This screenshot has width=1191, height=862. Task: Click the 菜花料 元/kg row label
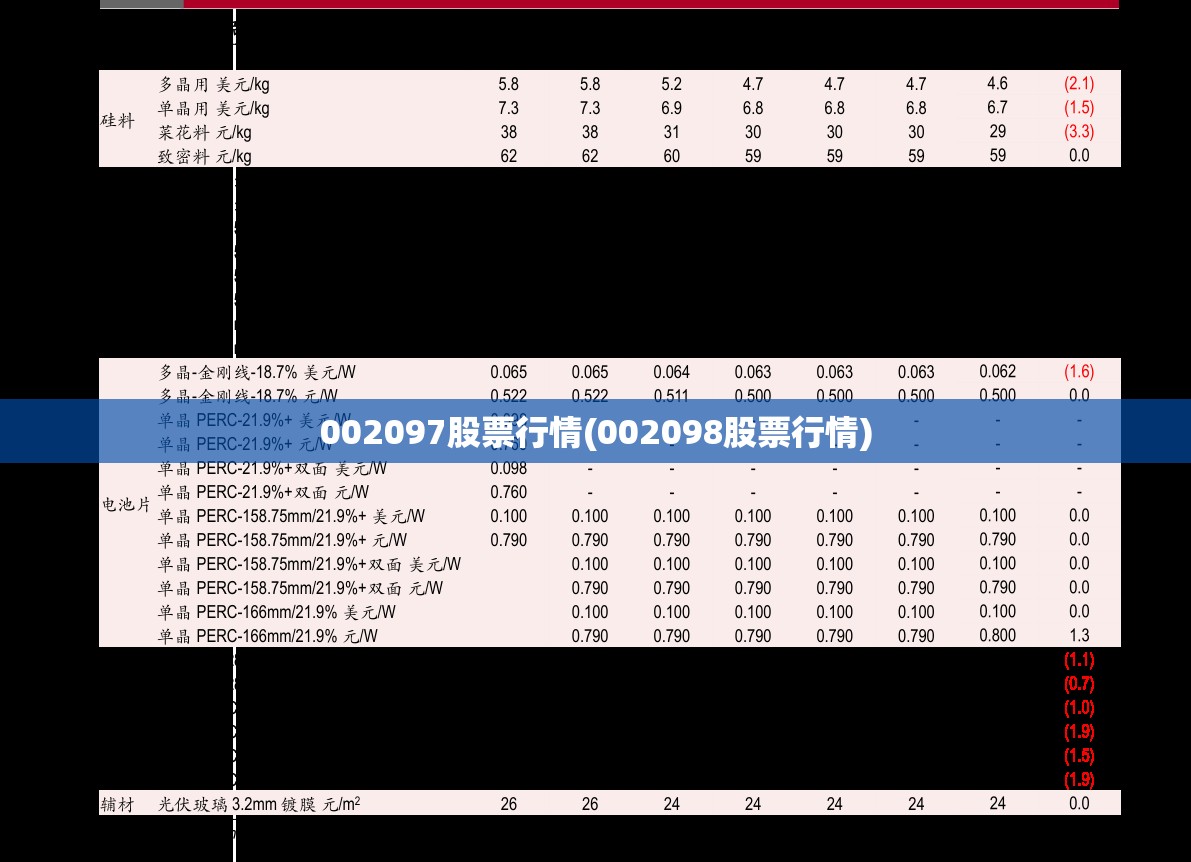[x=204, y=133]
